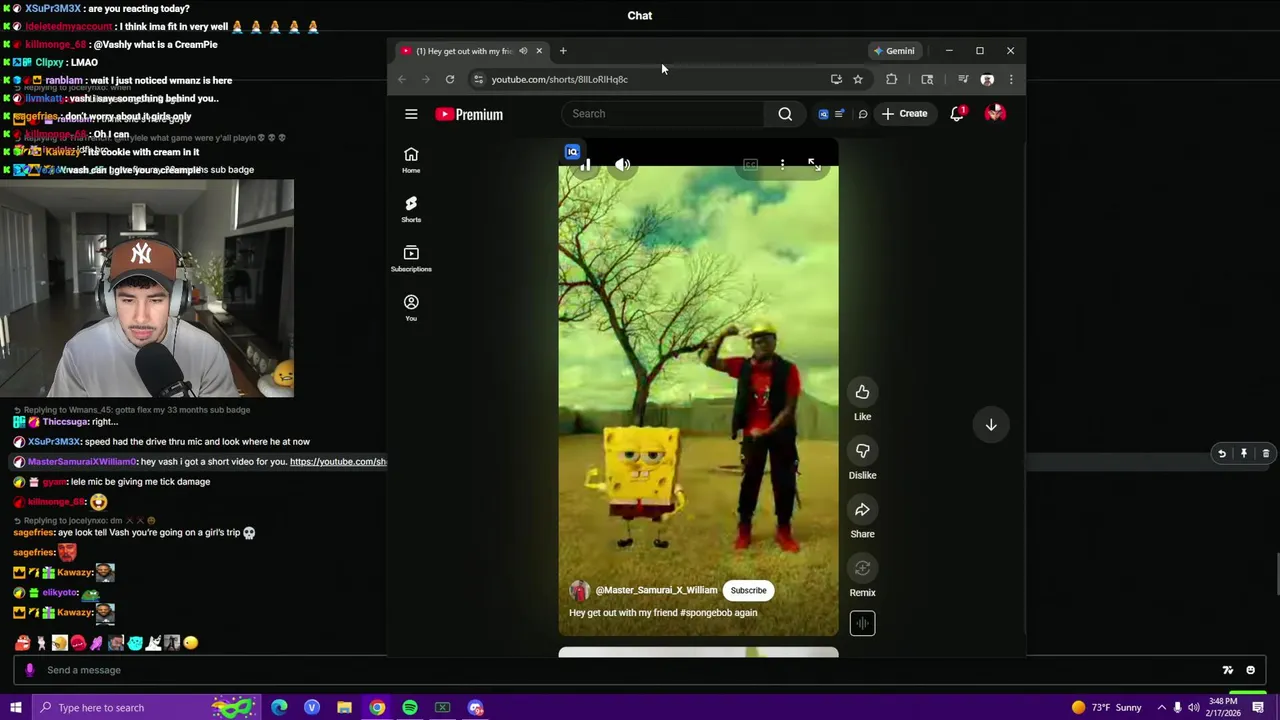1280x720 pixels.
Task: Open the Short's three-dot more options
Action: point(782,165)
